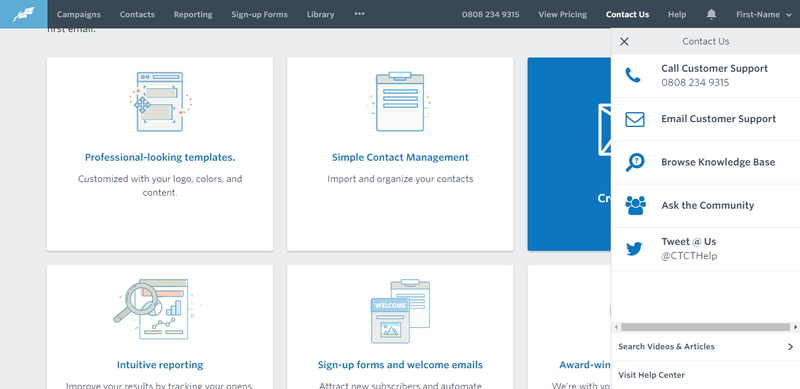Select Ask the Community option

706,206
